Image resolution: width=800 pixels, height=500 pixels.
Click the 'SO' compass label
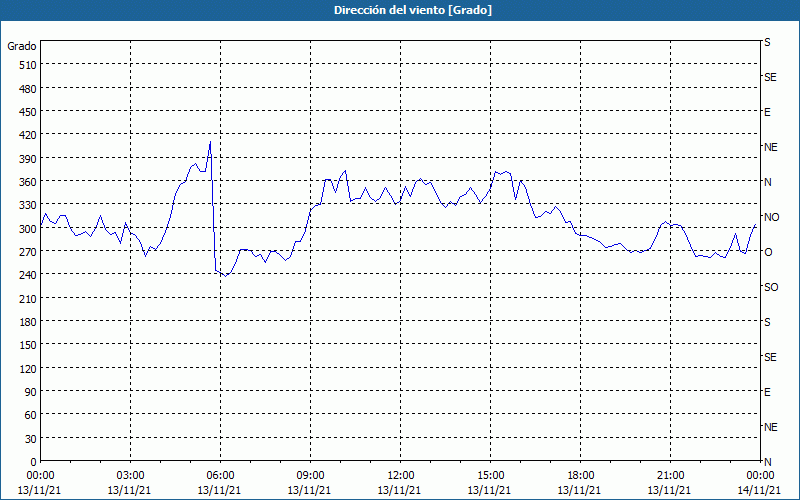point(771,287)
